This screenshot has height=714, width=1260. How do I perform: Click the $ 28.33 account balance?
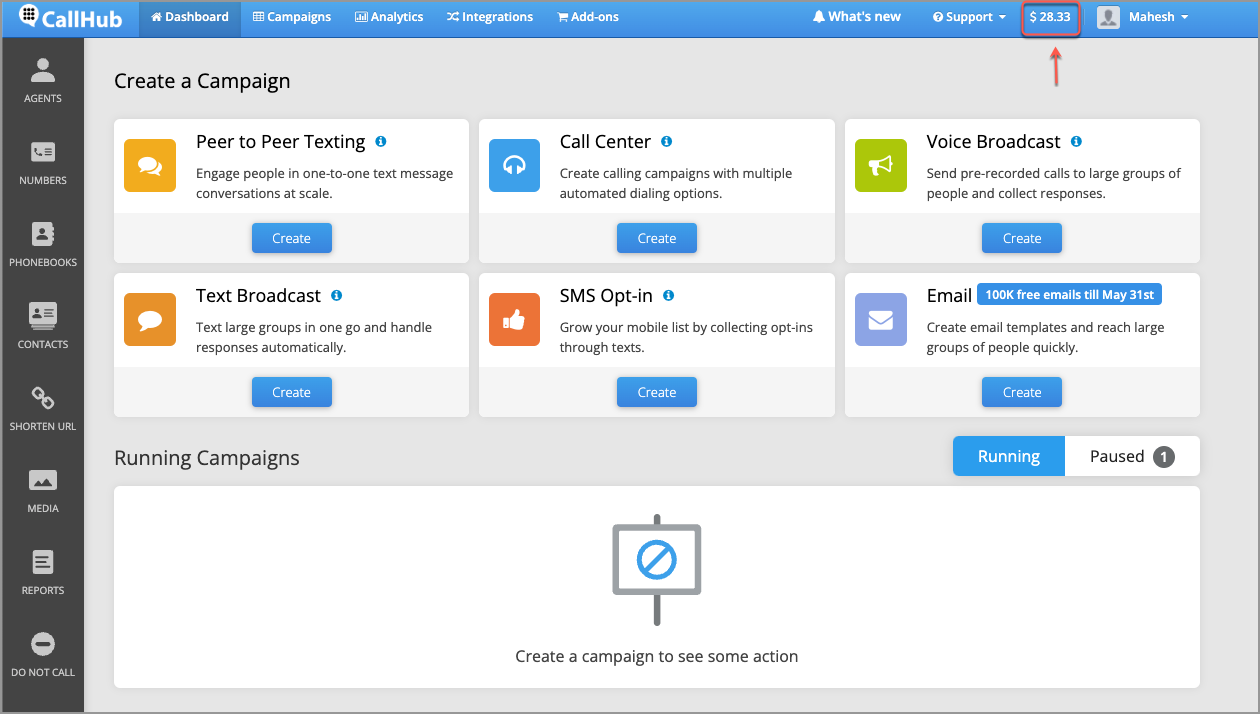[1050, 17]
